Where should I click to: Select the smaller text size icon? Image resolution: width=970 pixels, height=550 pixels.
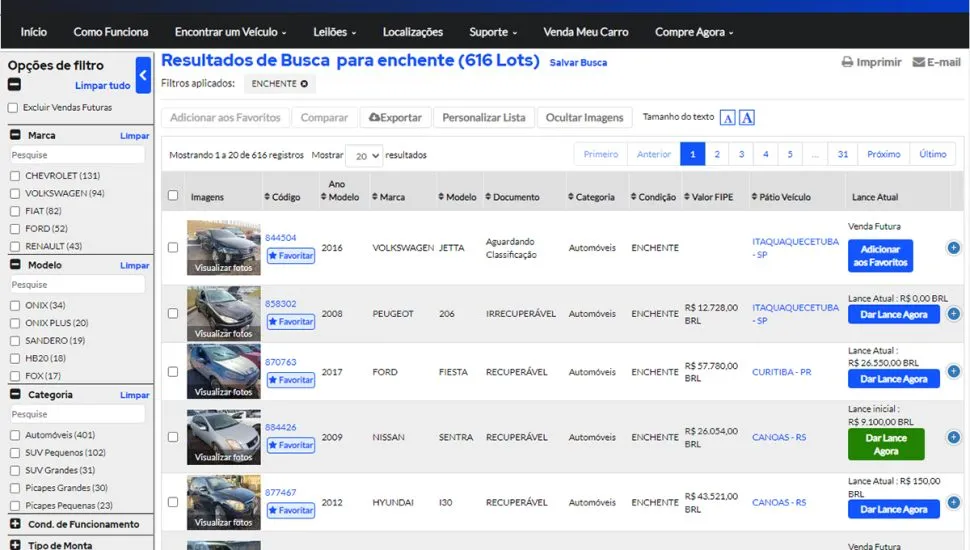728,118
